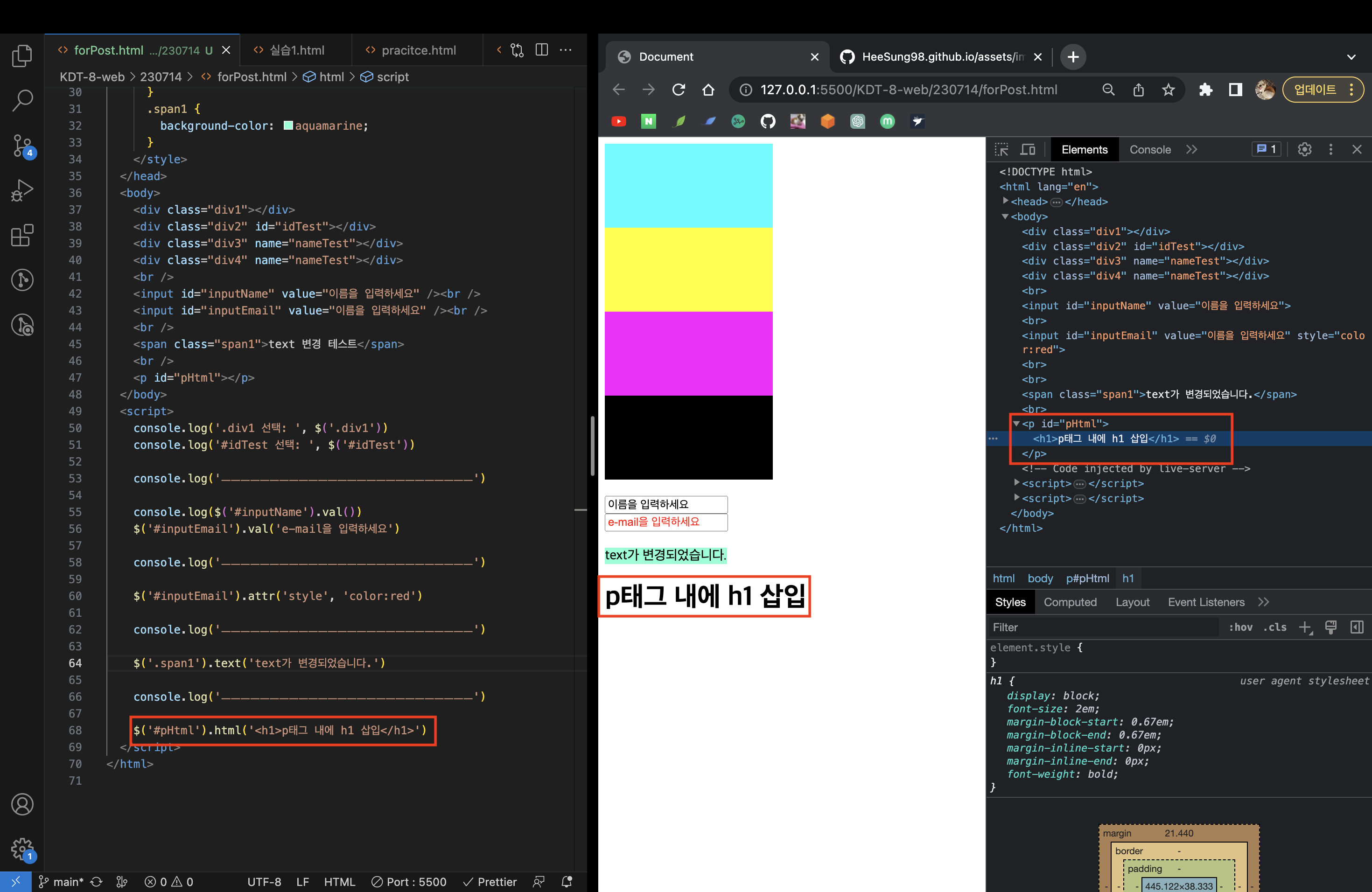Screen dimensions: 1372x892
Task: Collapse the p#pHtml node in the DOM tree
Action: pyautogui.click(x=1016, y=424)
